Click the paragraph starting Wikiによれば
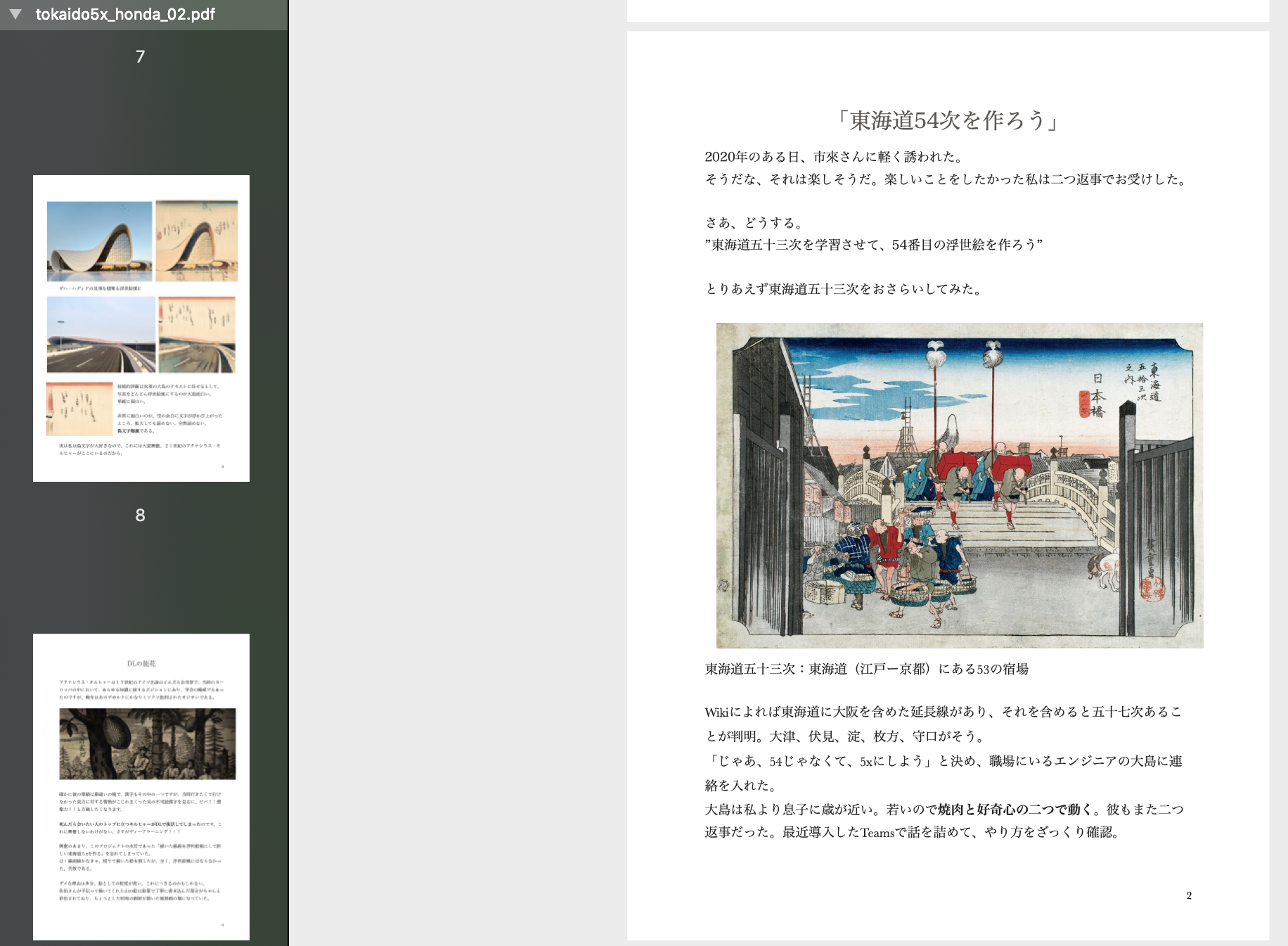This screenshot has height=946, width=1288. (944, 724)
